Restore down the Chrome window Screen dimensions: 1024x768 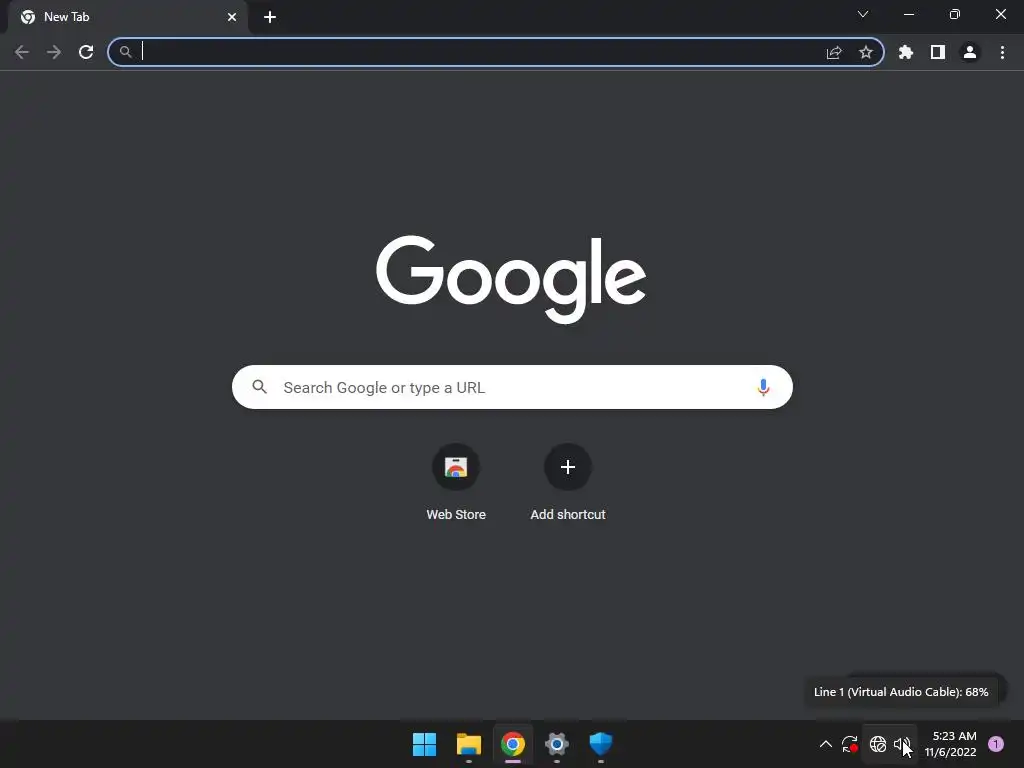click(x=955, y=14)
